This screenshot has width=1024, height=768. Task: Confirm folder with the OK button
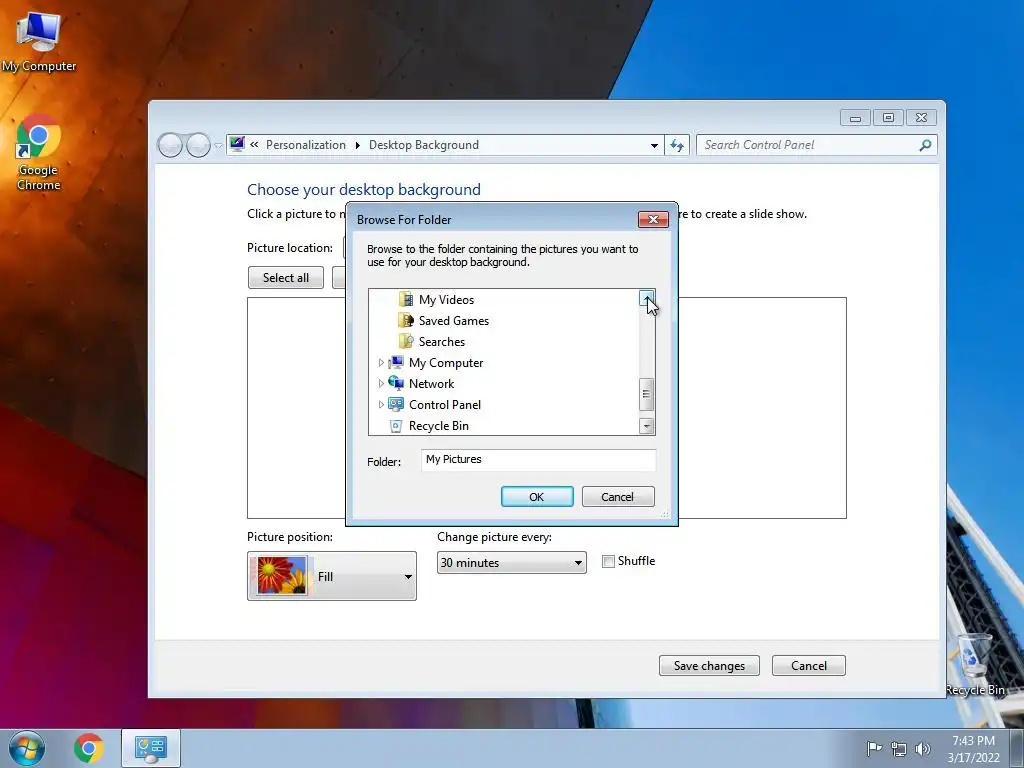pos(537,496)
